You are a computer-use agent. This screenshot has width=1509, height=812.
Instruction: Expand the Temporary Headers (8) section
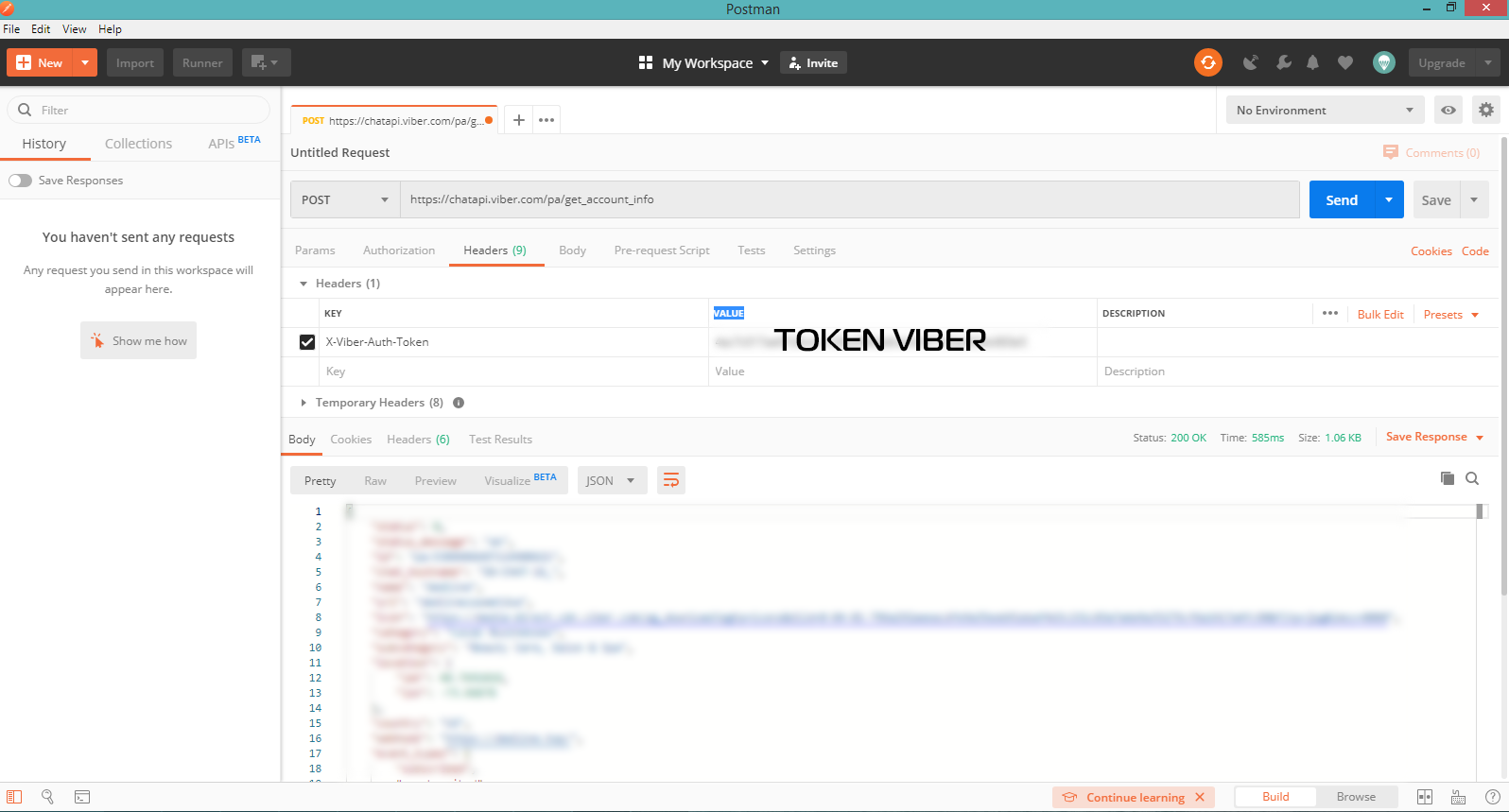coord(304,403)
